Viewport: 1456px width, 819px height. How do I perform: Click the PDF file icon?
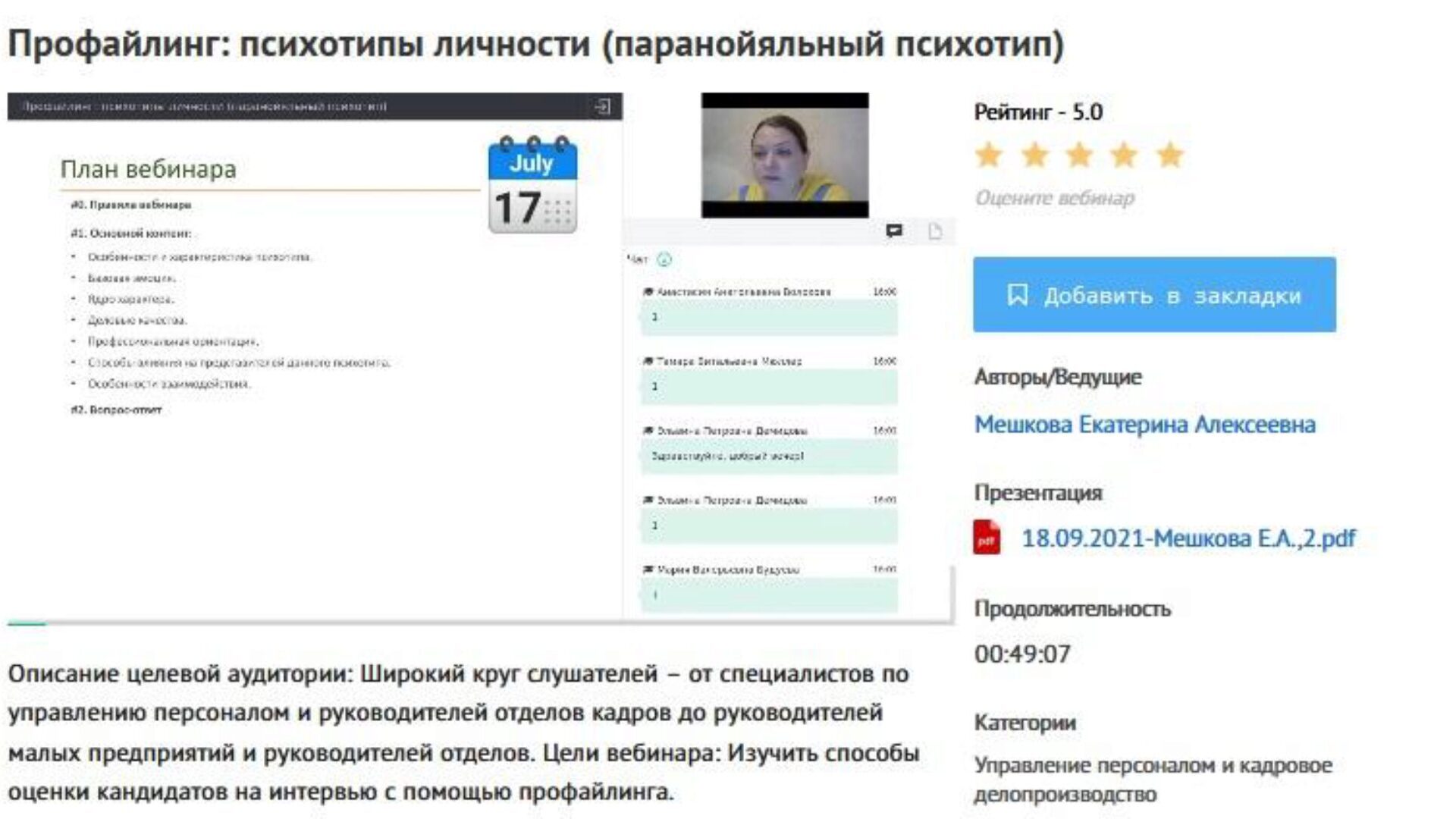click(x=987, y=538)
